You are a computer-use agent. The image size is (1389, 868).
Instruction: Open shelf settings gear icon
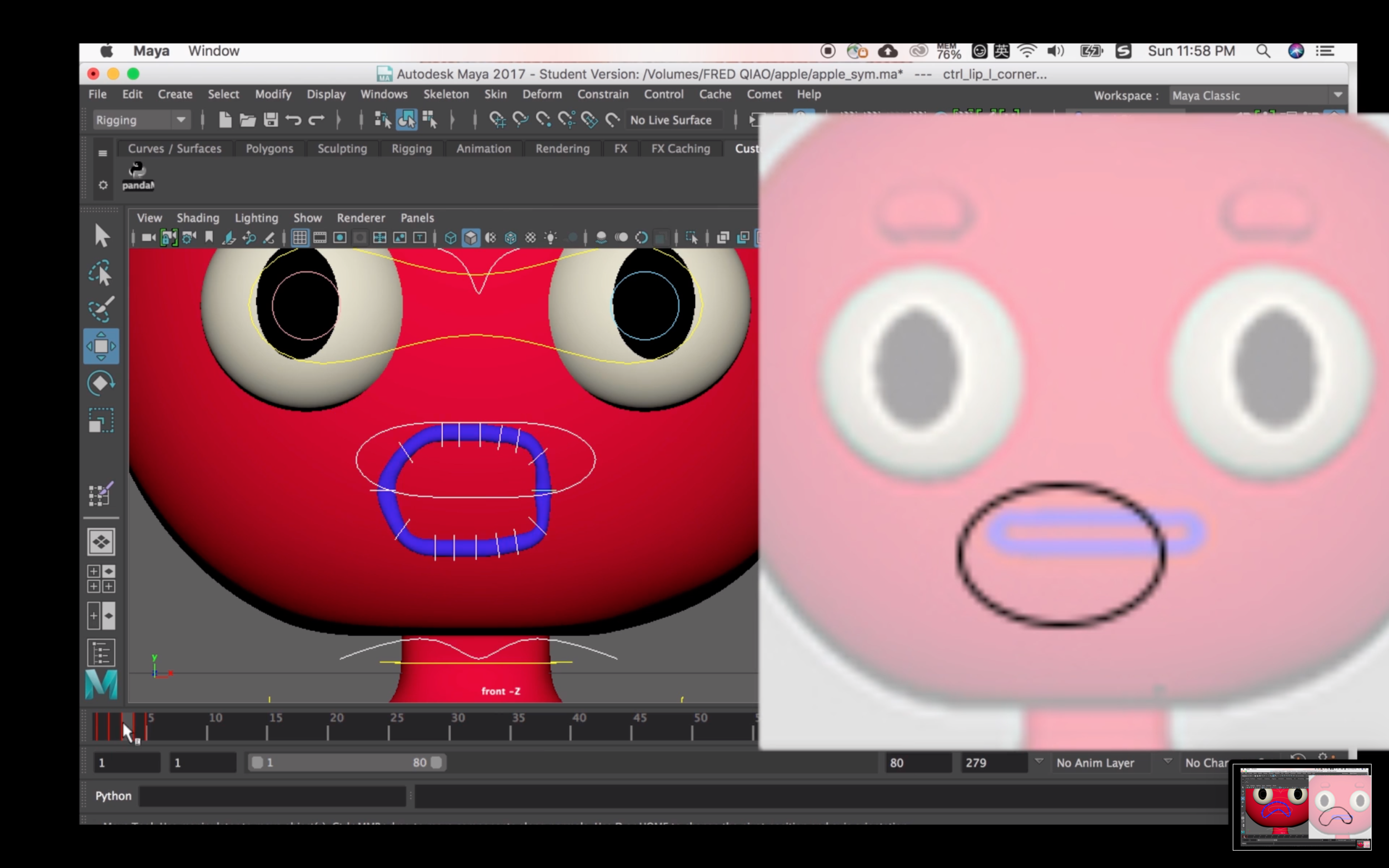tap(103, 185)
